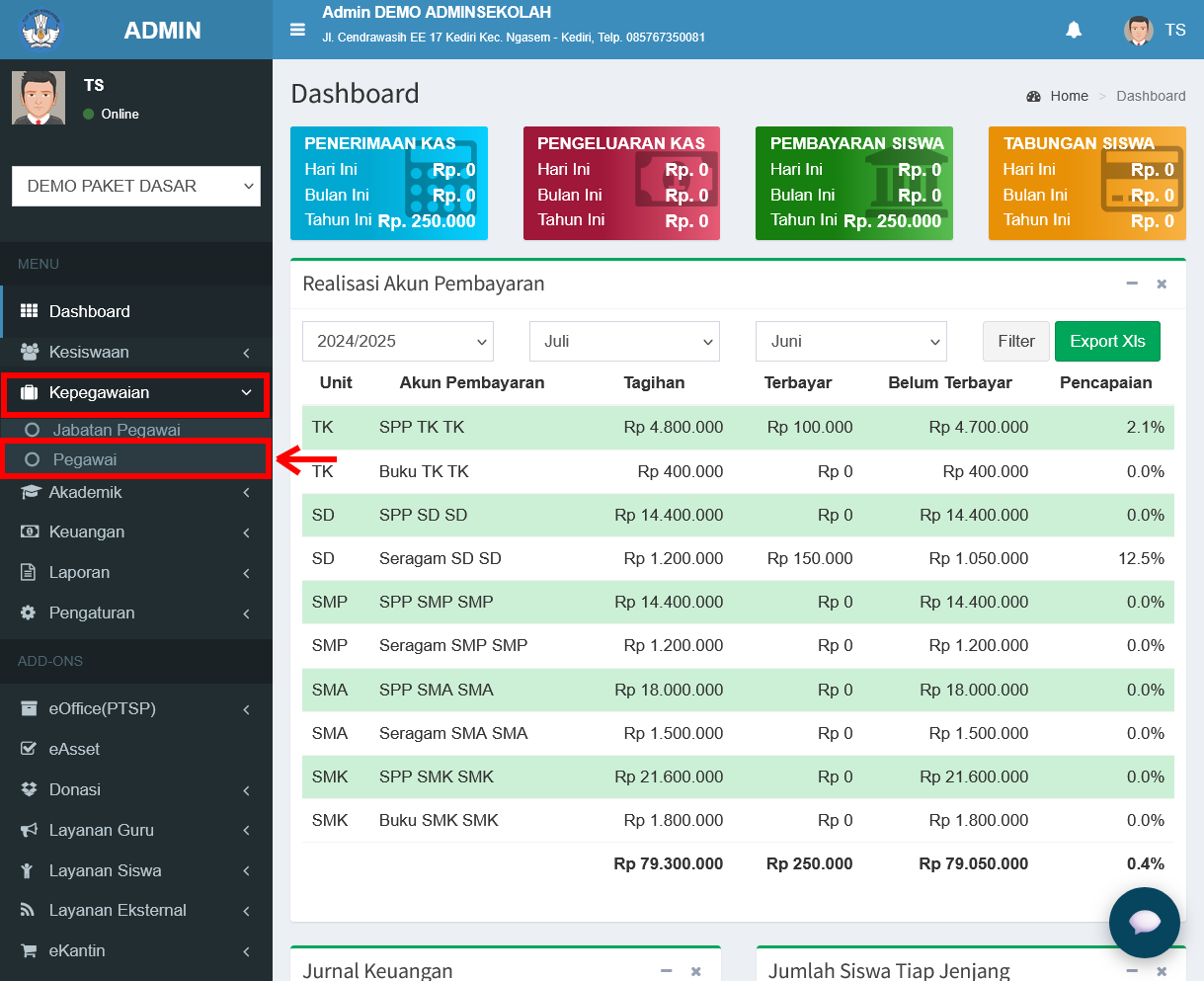Open the Laporan sidebar menu

pos(136,572)
